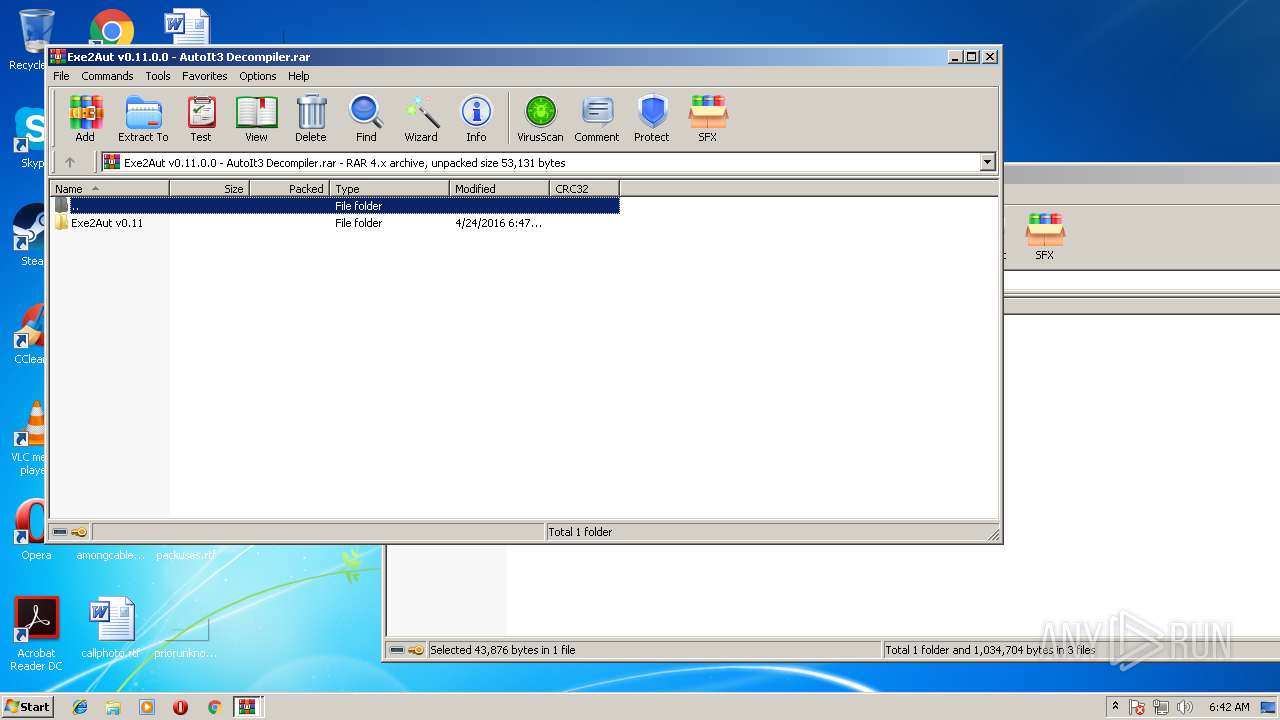Open the Acrobat Reader DC desktop icon
The width and height of the screenshot is (1280, 720).
[36, 635]
